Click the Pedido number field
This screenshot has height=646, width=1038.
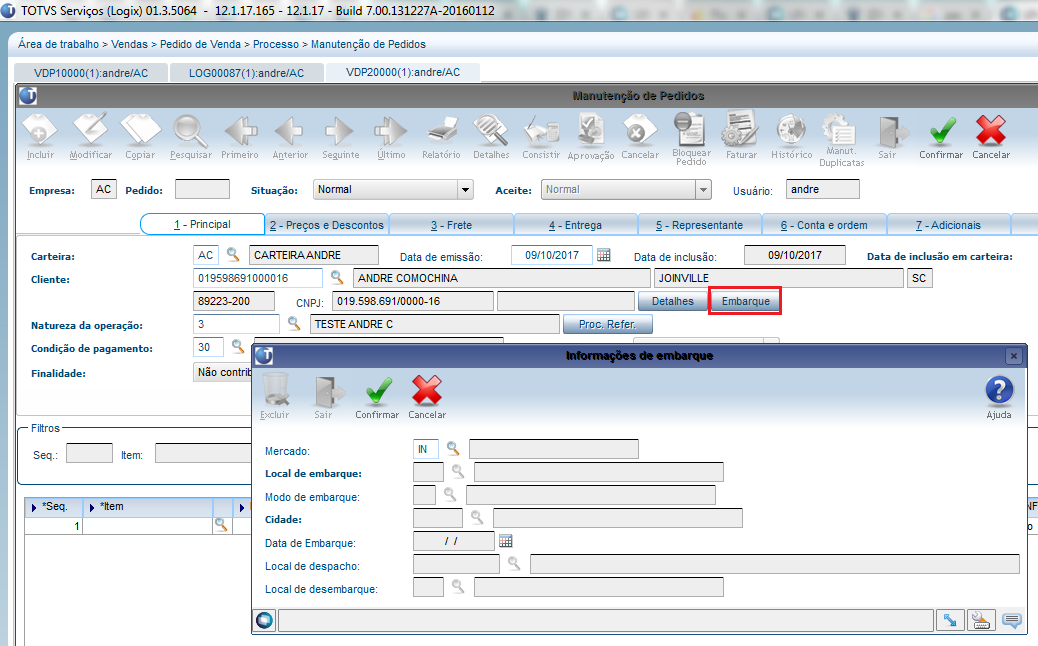202,189
